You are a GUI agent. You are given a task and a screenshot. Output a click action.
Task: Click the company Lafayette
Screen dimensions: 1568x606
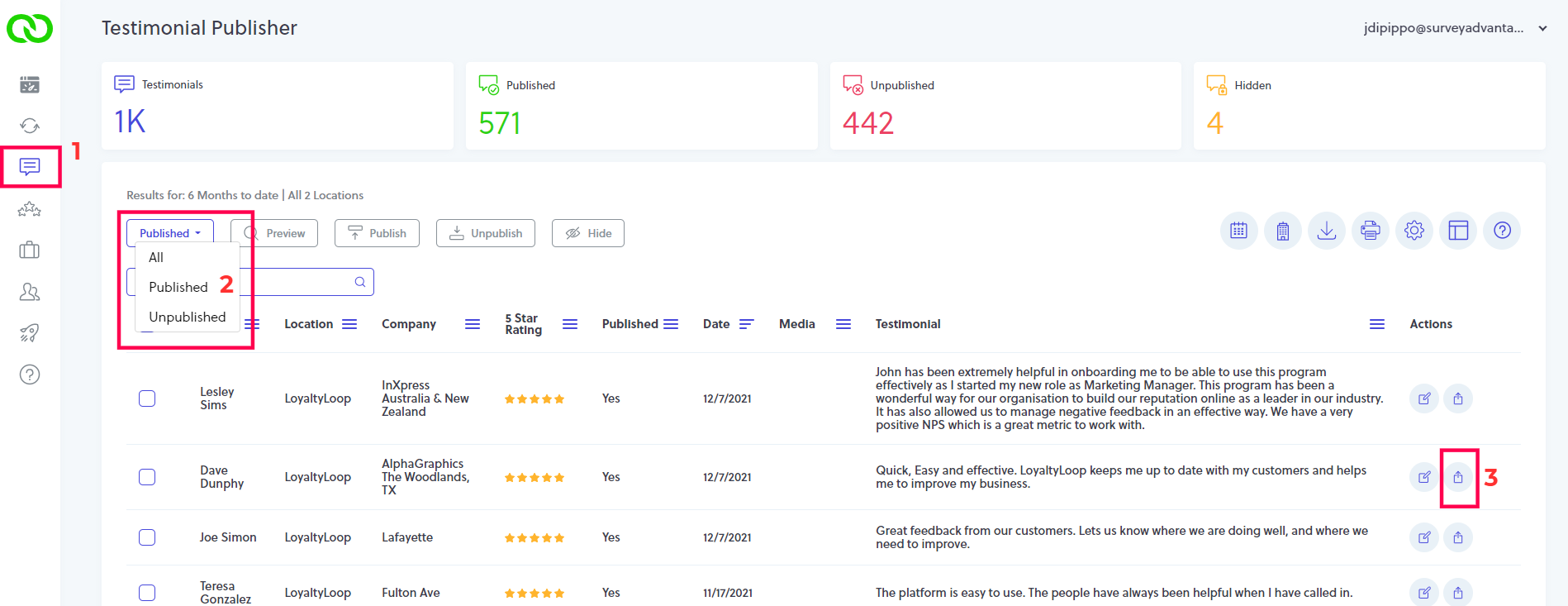pyautogui.click(x=407, y=537)
